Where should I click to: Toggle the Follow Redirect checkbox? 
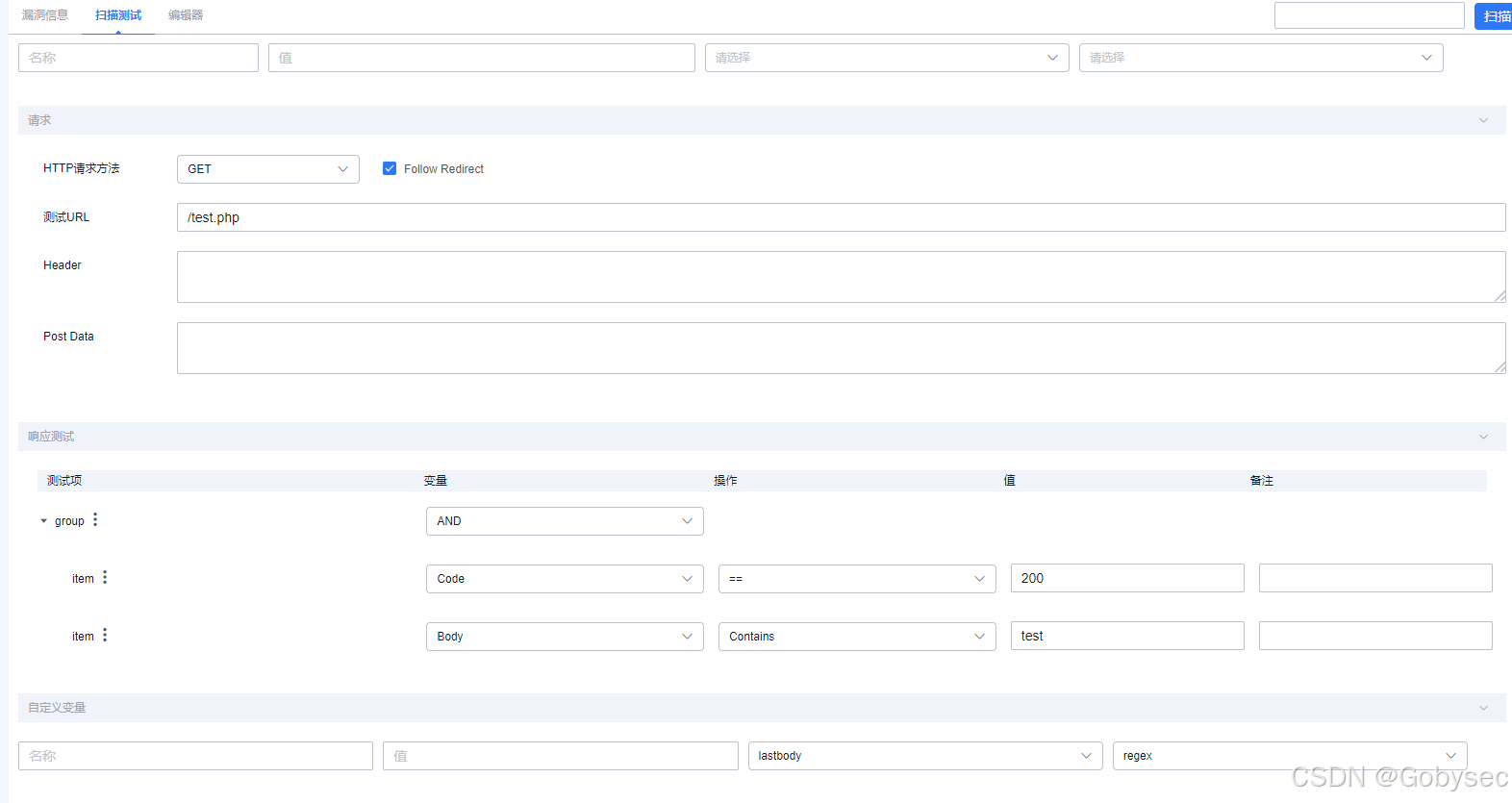(390, 168)
